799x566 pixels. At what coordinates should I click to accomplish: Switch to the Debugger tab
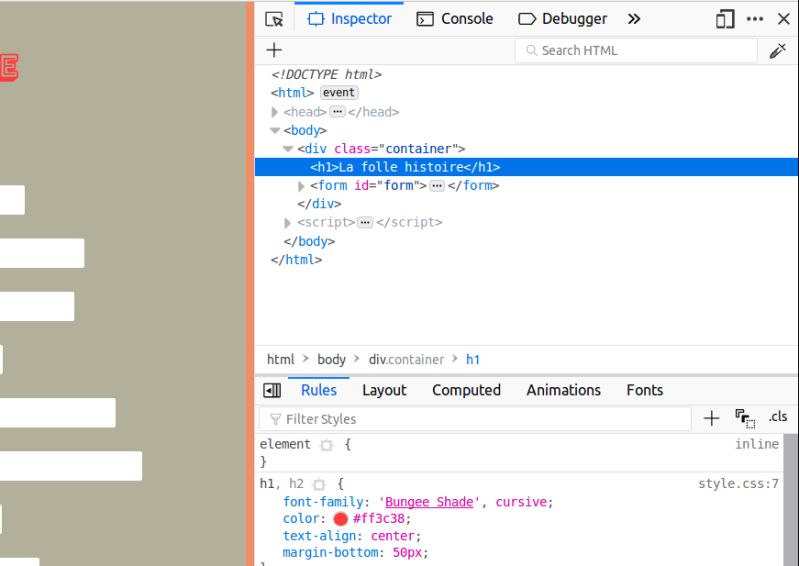[x=563, y=19]
